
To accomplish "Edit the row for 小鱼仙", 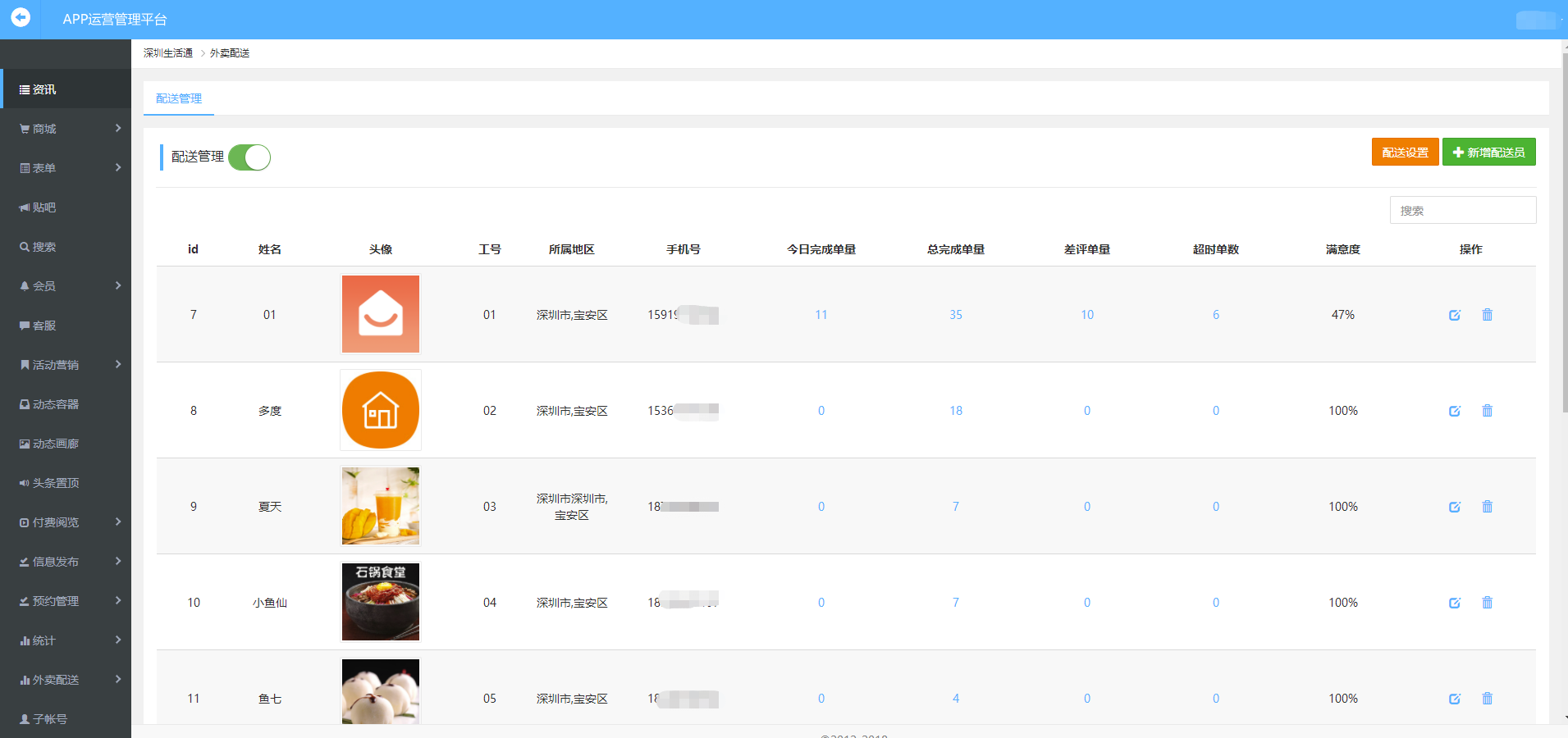I will click(x=1454, y=603).
